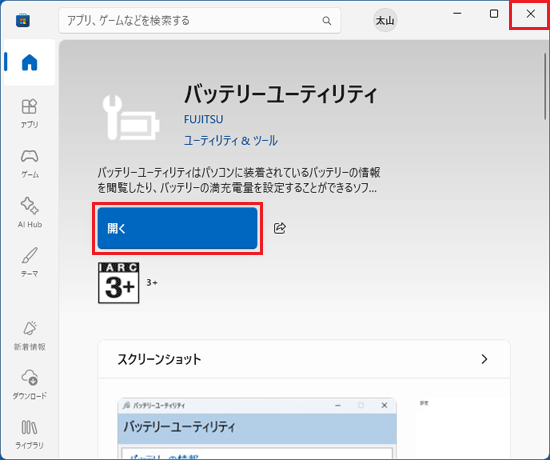Click the バッテリーユーティリティ app title
This screenshot has width=550, height=460.
(281, 94)
